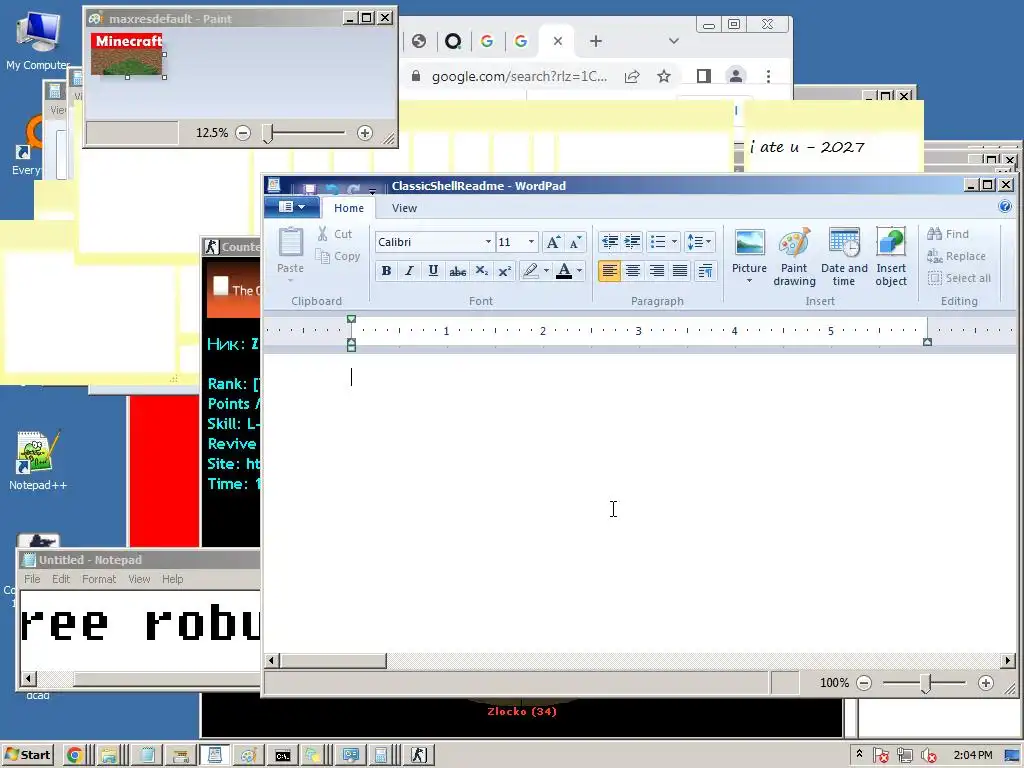
Task: Switch to the Home ribbon tab
Action: click(349, 208)
